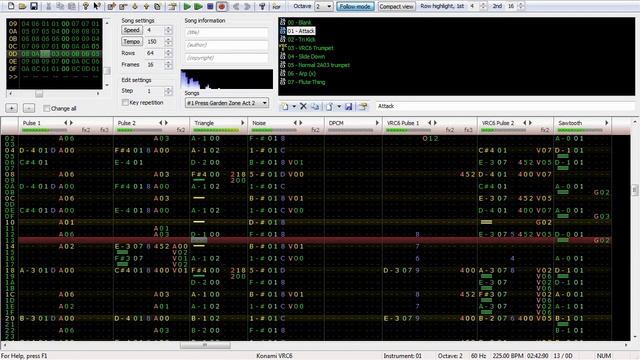Open the configuration settings icon

(x=262, y=6)
